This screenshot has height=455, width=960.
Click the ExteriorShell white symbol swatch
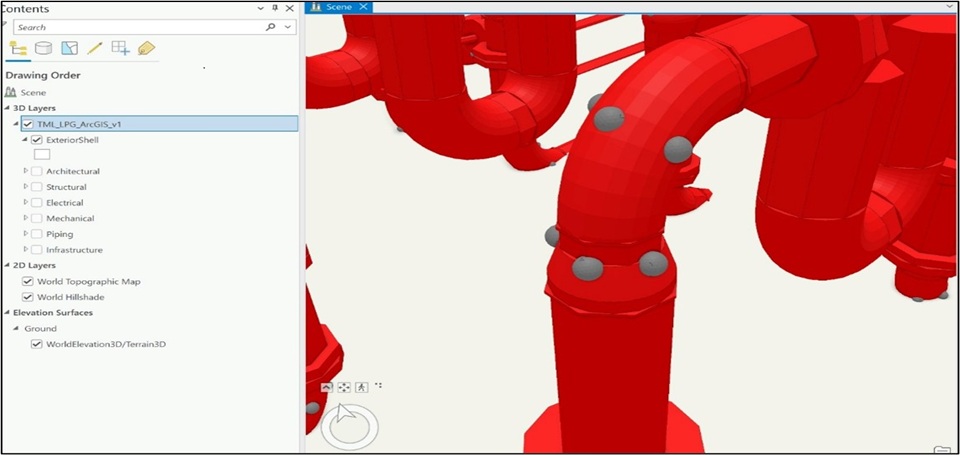pos(42,155)
